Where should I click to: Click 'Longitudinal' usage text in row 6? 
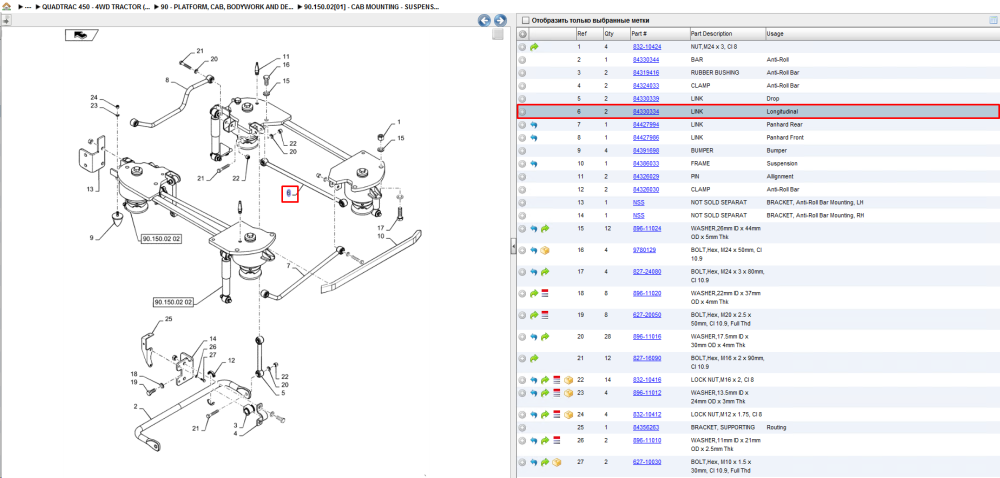(x=782, y=112)
